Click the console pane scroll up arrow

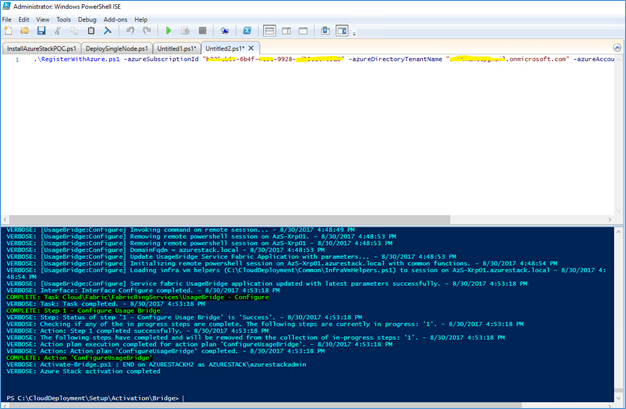tap(619, 231)
